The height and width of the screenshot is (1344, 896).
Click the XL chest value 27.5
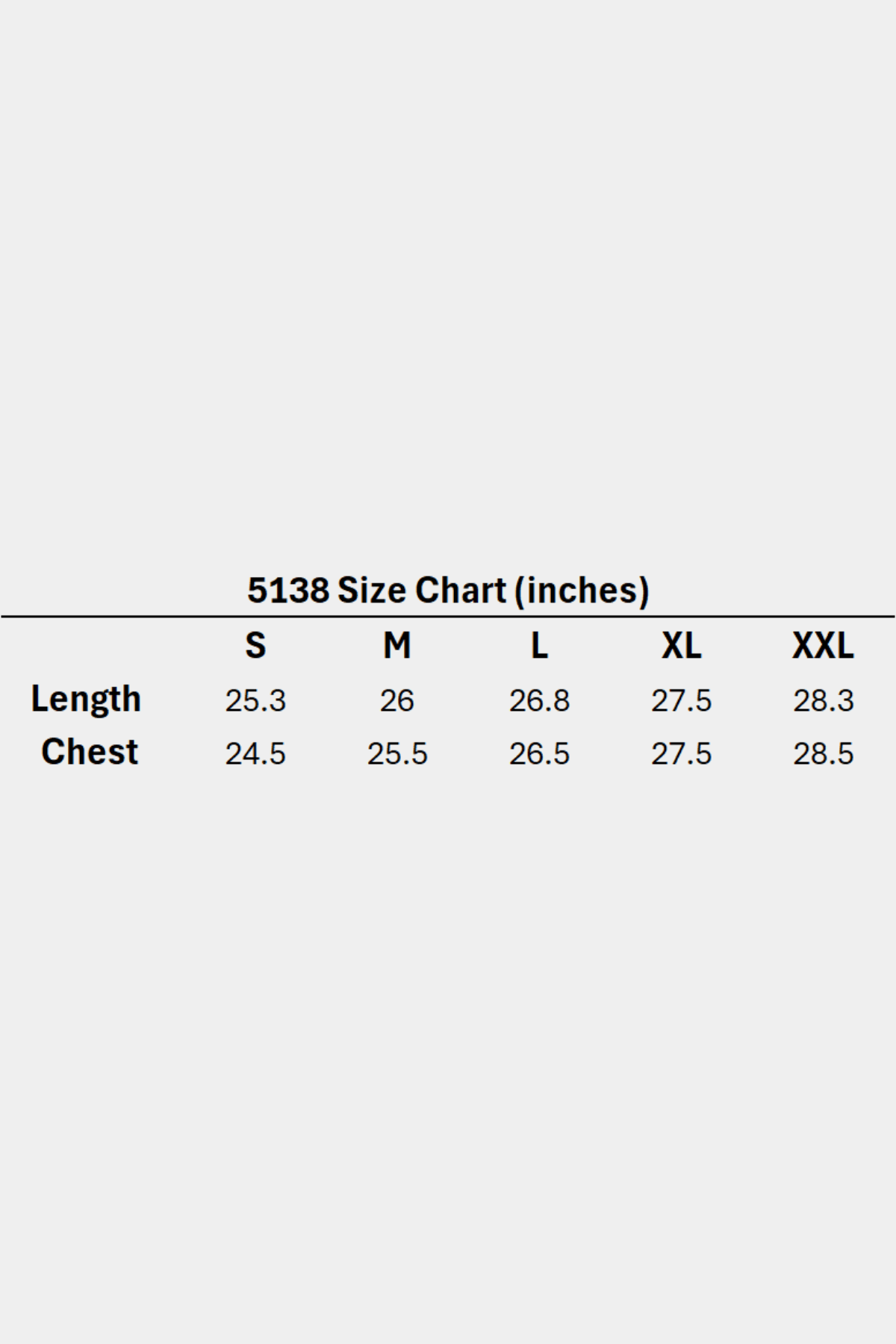pyautogui.click(x=681, y=754)
